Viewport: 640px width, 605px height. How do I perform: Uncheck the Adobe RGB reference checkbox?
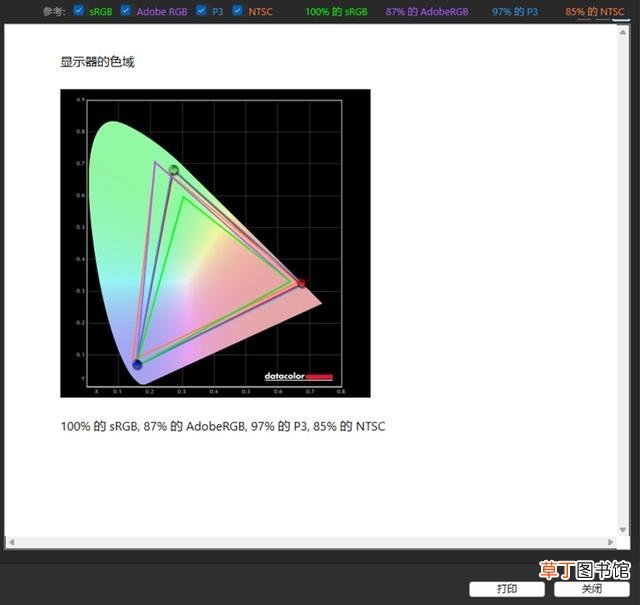pos(126,10)
